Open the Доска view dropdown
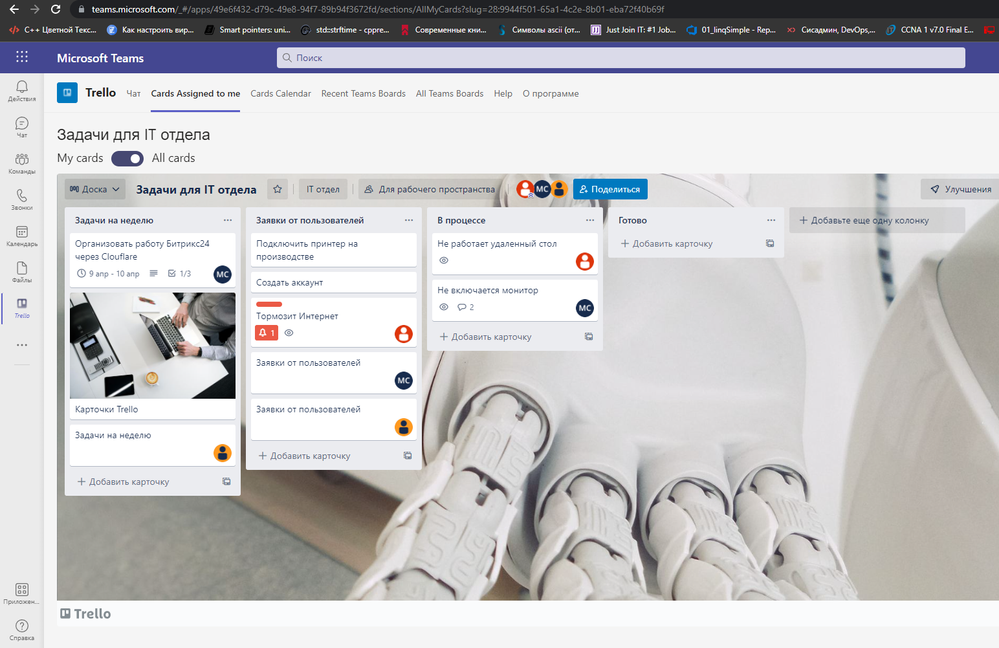999x648 pixels. coord(95,189)
